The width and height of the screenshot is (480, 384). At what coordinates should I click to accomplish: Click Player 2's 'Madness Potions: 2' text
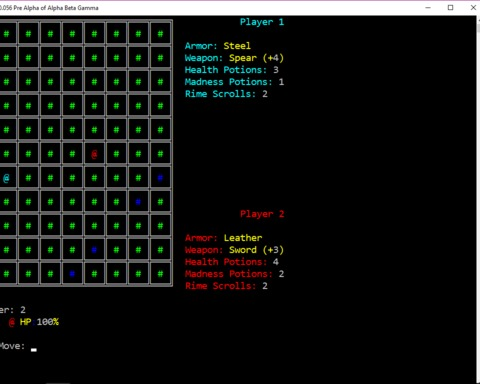click(234, 274)
